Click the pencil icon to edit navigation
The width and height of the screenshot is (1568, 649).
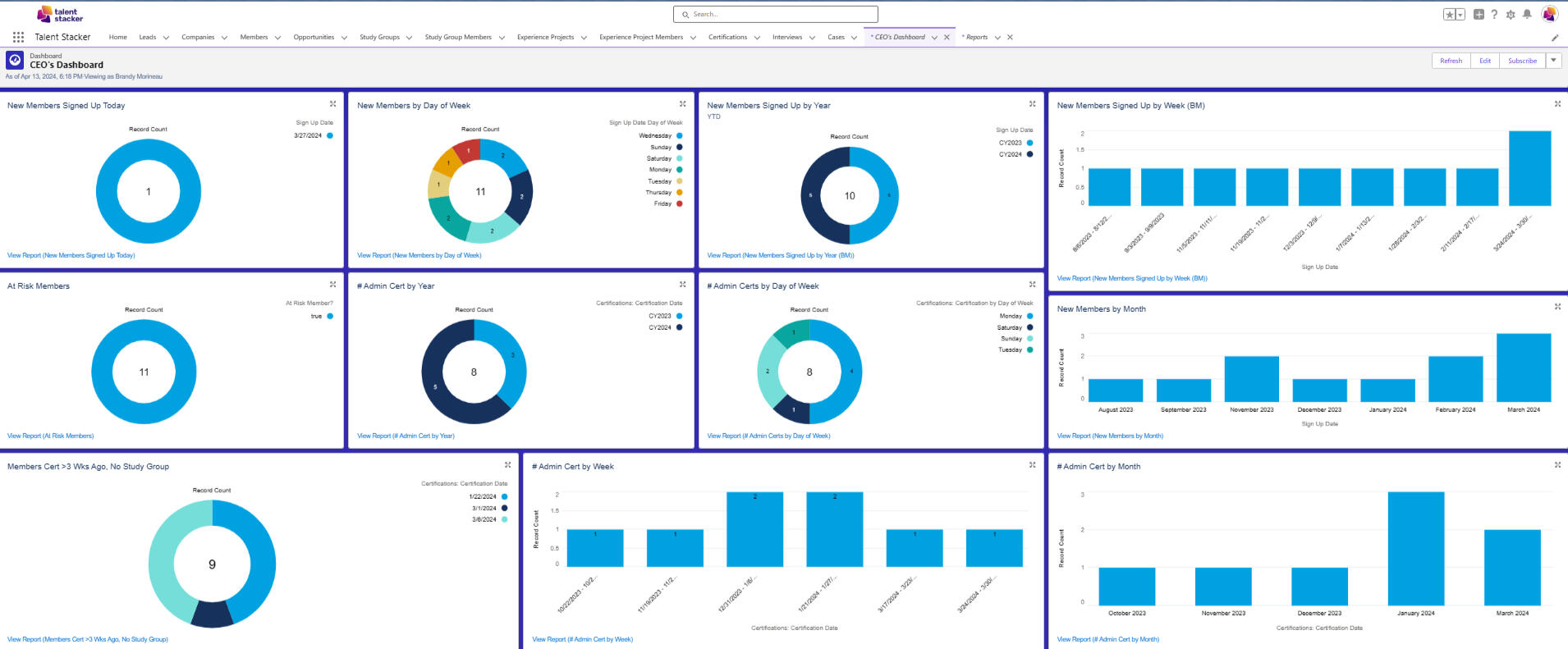[x=1554, y=38]
